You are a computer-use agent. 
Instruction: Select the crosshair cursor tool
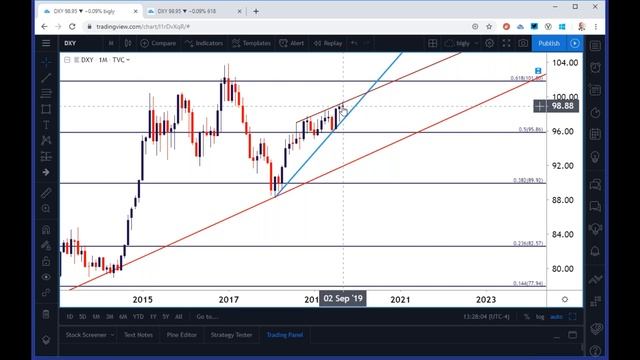pos(46,62)
